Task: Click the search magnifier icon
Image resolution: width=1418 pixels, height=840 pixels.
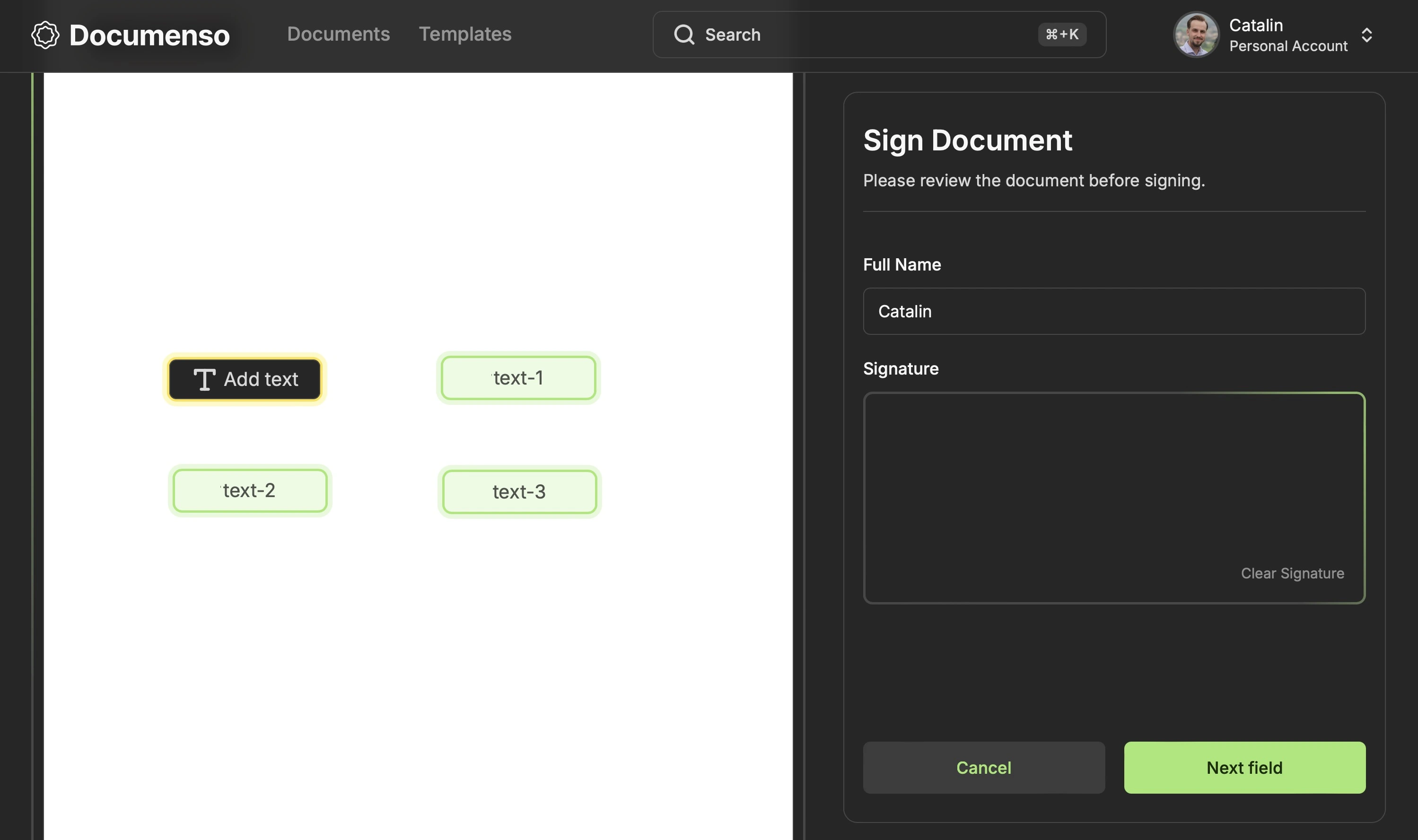Action: point(684,35)
